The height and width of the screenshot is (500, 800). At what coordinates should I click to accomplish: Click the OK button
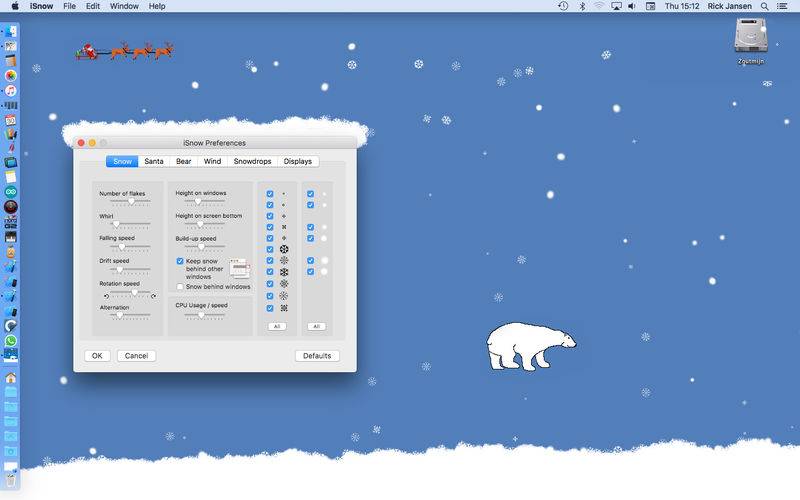(x=97, y=356)
